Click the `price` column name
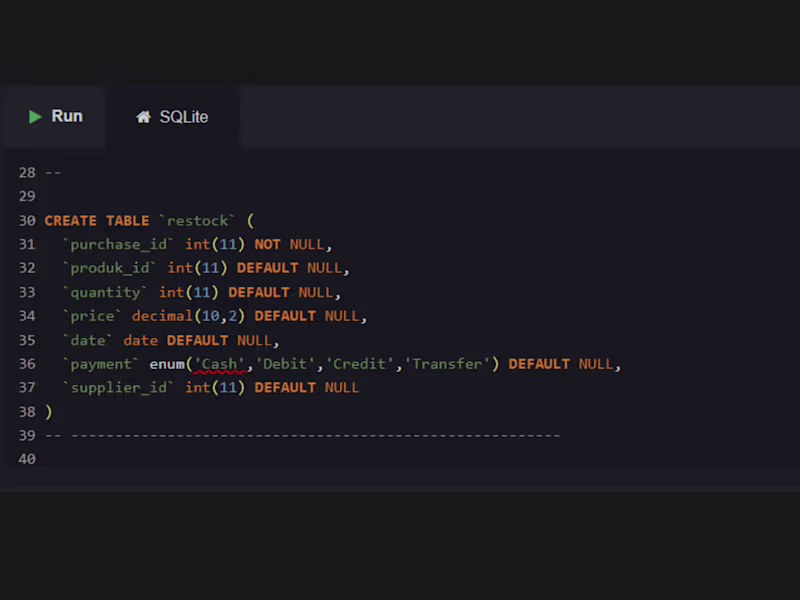800x600 pixels. point(92,316)
